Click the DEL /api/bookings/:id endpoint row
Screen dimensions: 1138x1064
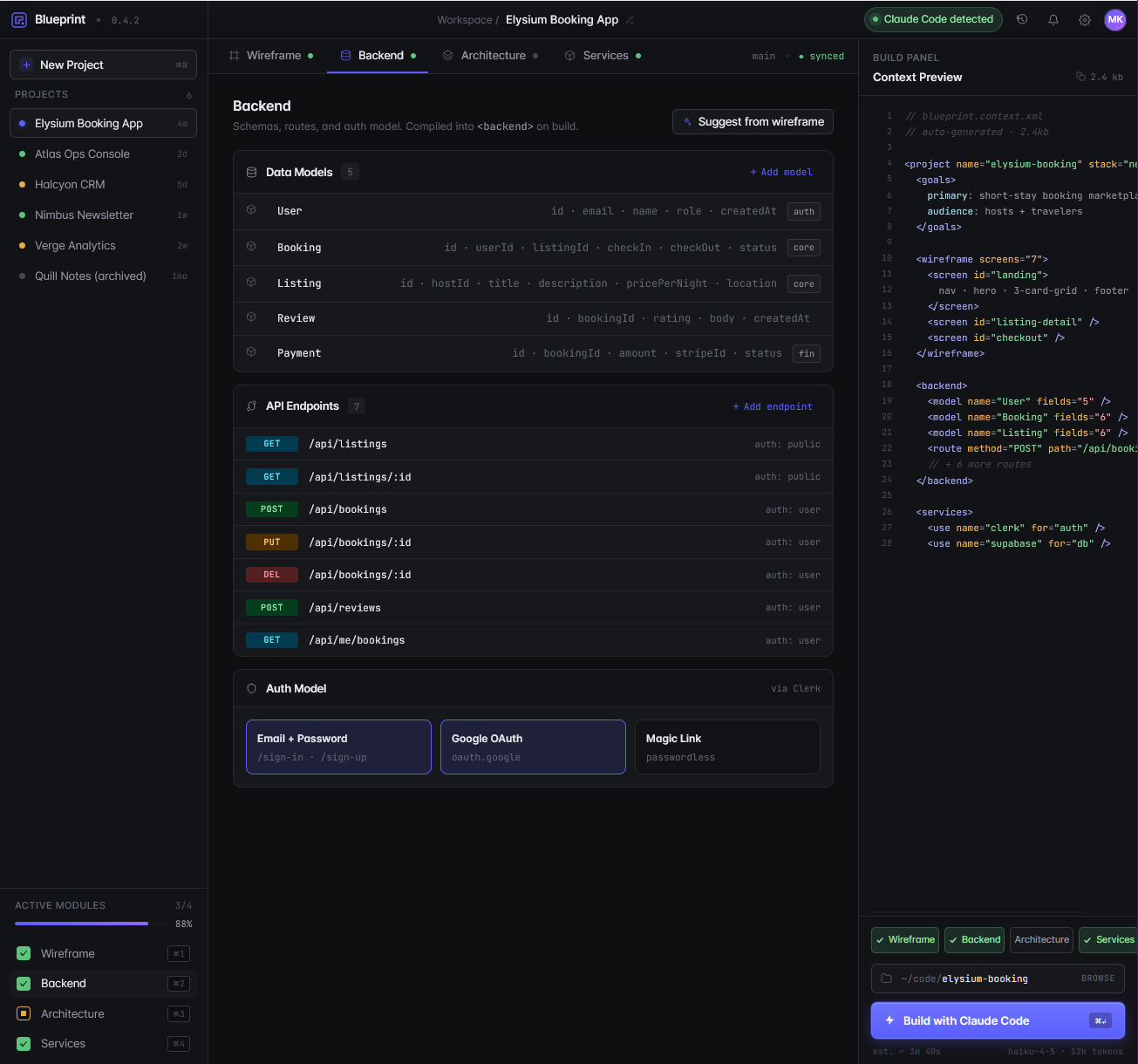click(x=533, y=575)
